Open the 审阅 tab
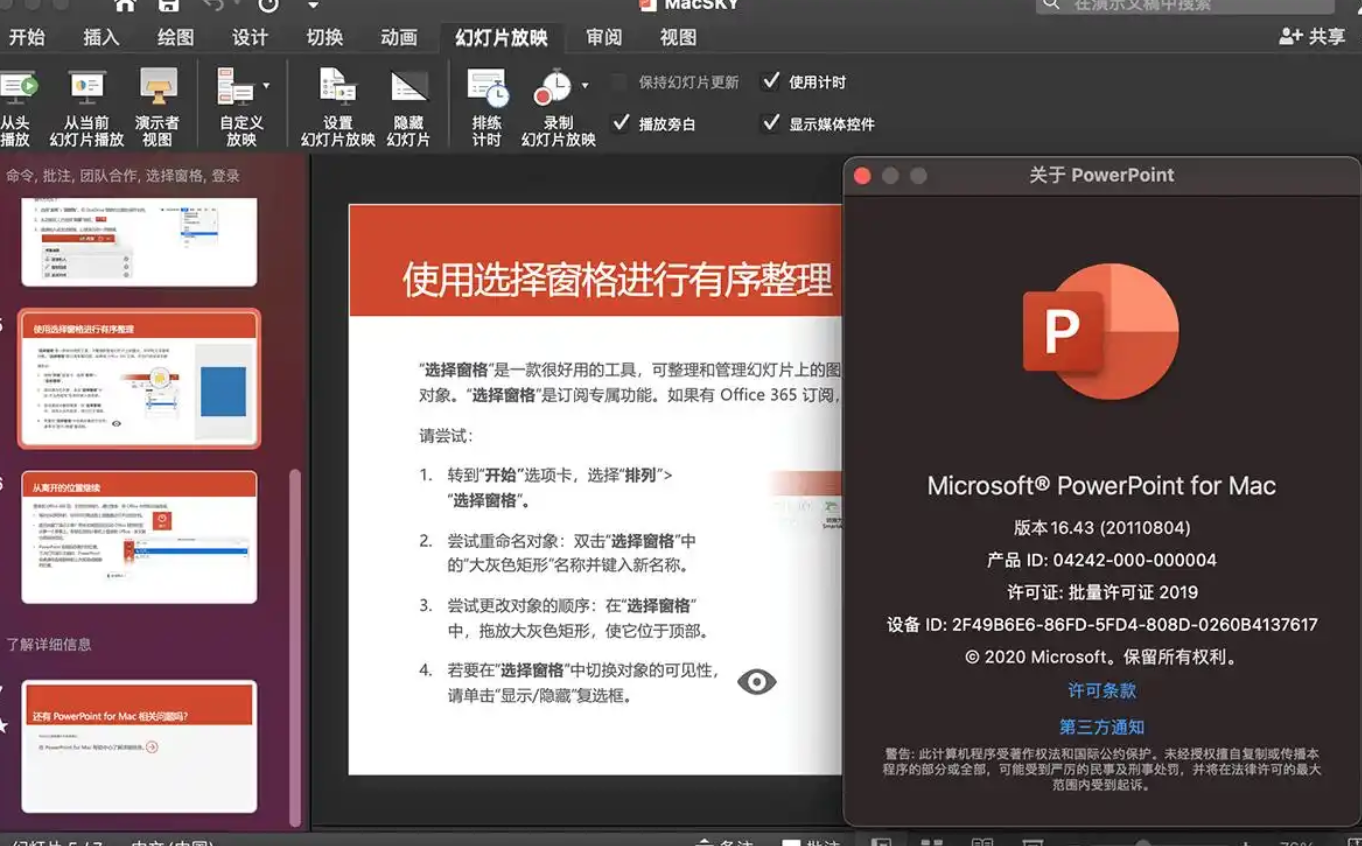This screenshot has width=1362, height=846. point(604,37)
